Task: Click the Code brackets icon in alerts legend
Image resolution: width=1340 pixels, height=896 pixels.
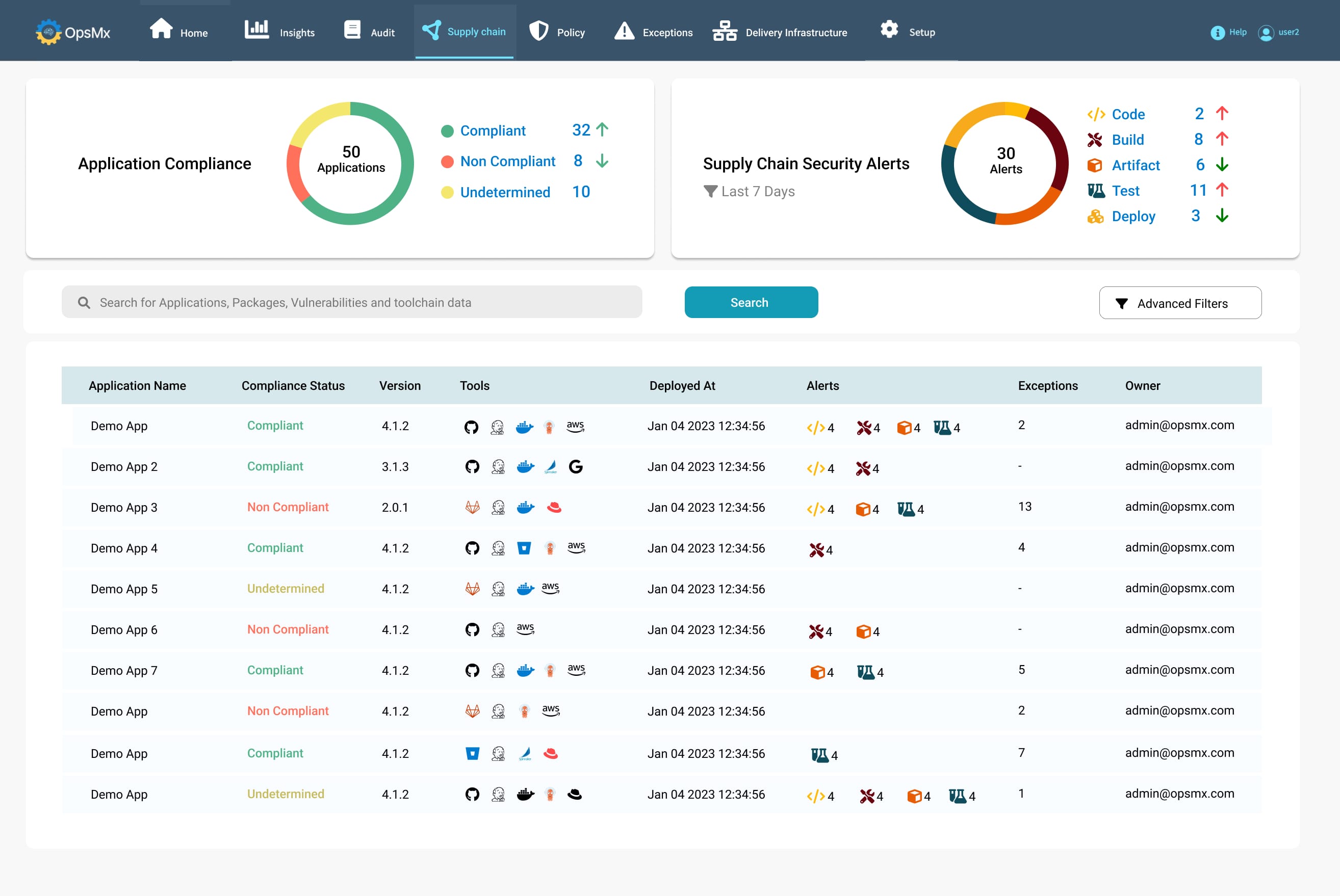Action: [1095, 114]
